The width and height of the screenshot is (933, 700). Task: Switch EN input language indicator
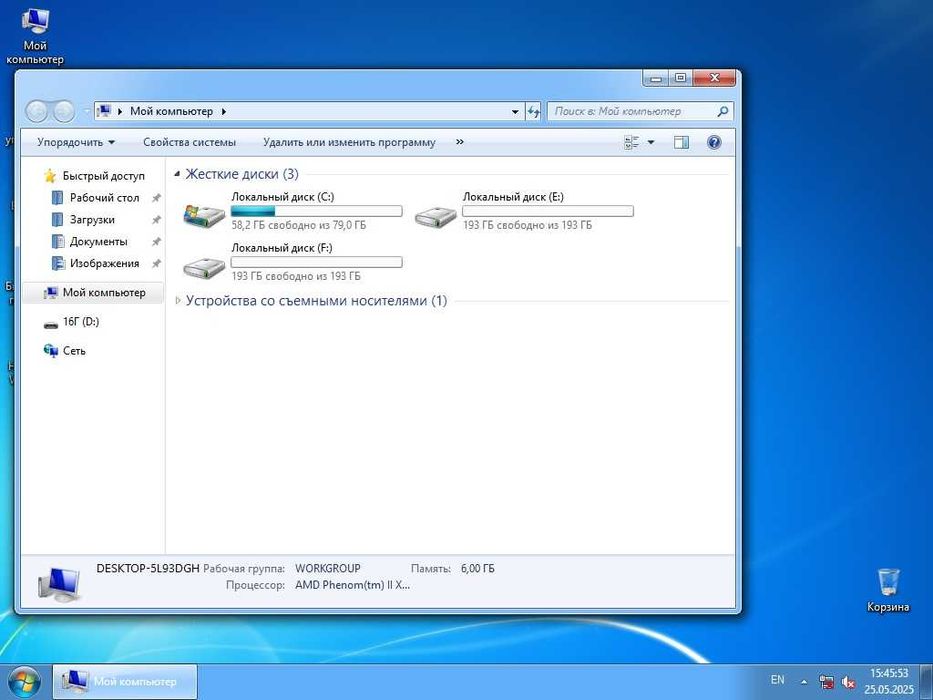tap(777, 679)
